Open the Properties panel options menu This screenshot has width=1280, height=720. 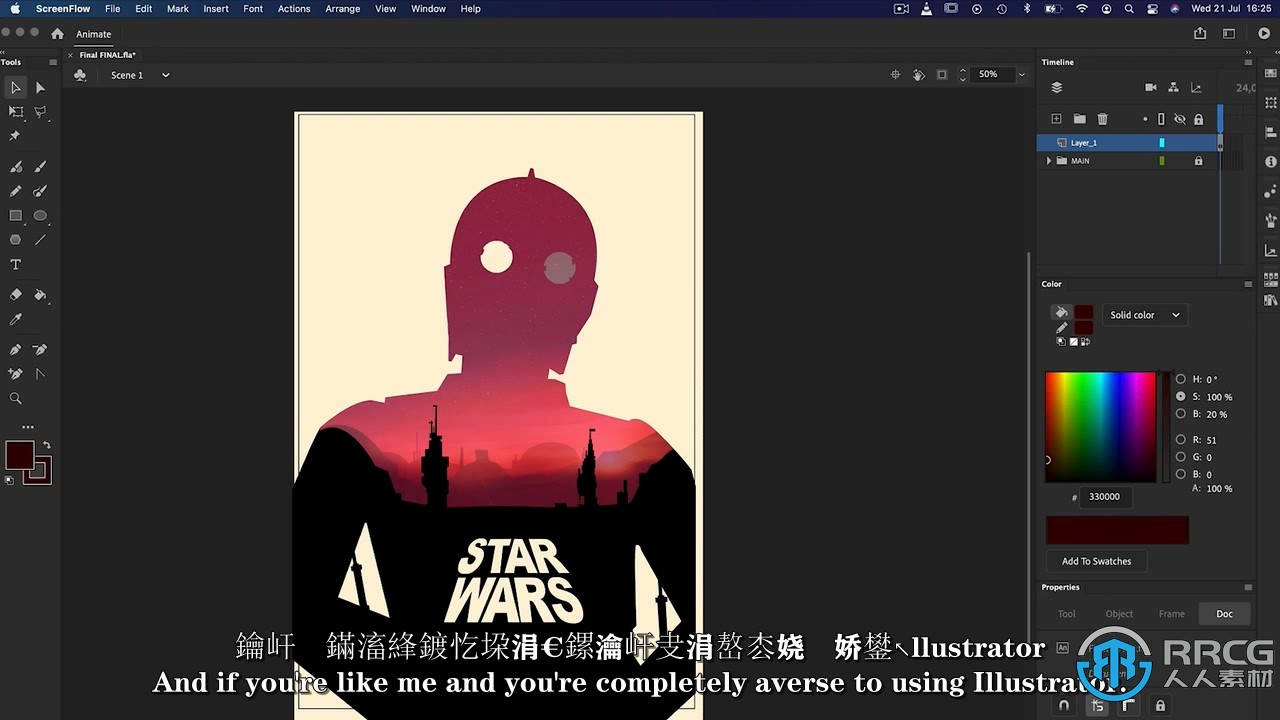coord(1248,588)
